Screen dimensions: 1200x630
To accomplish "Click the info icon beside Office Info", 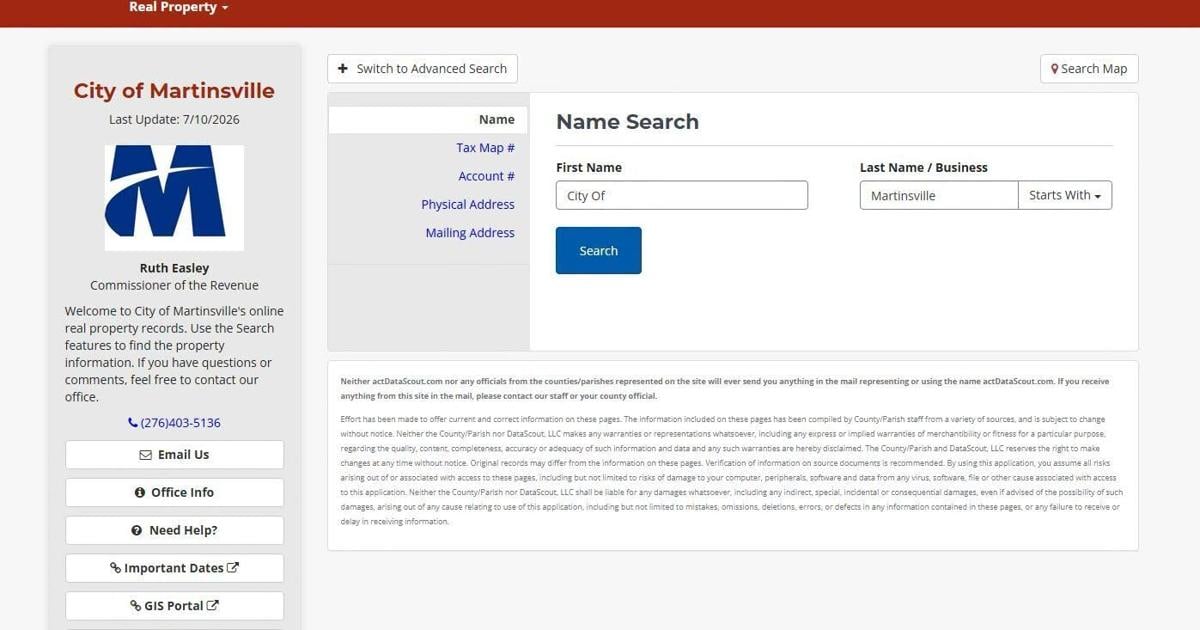I will (x=140, y=493).
